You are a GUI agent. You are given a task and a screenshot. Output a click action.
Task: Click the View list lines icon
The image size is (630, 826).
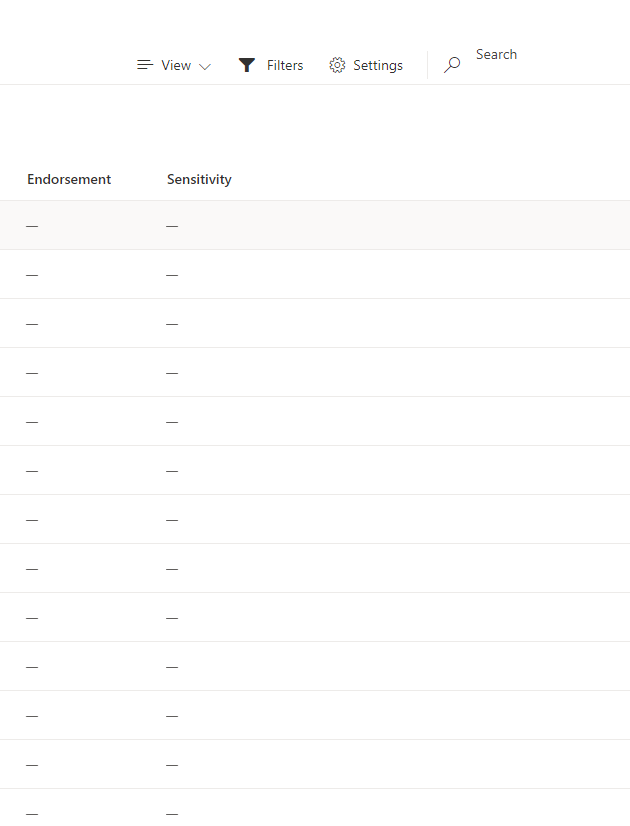pyautogui.click(x=145, y=65)
